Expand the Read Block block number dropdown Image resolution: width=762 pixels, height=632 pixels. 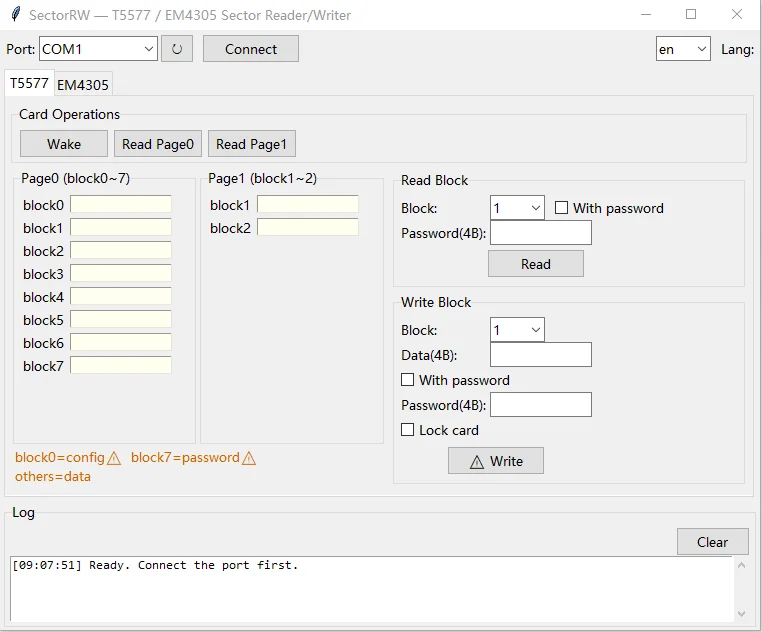click(517, 208)
